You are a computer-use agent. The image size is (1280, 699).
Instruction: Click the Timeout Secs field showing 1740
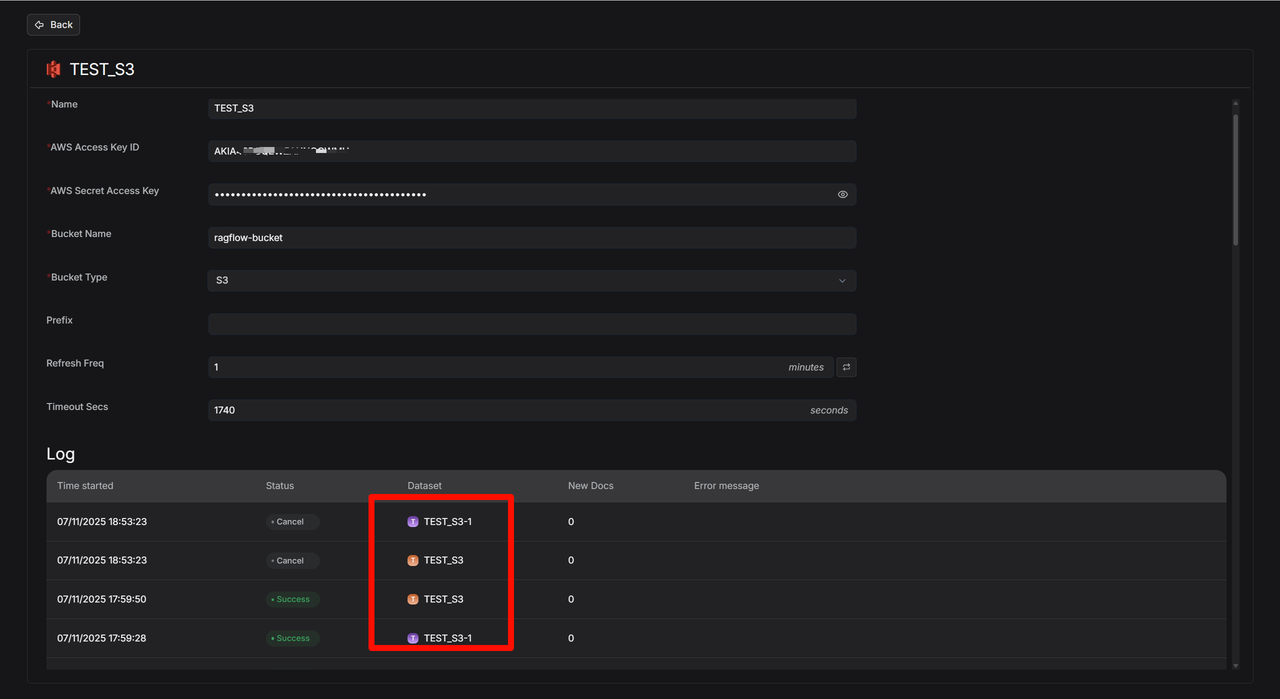(x=532, y=410)
